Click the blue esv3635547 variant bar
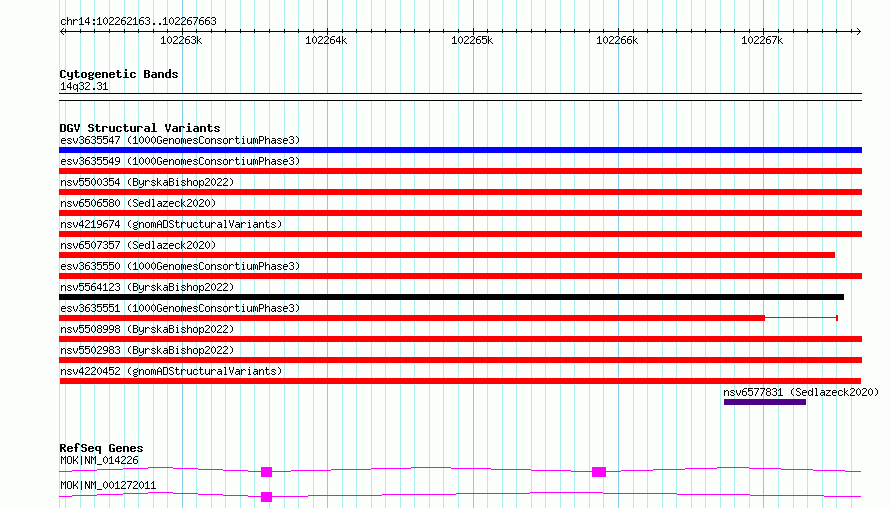 [x=460, y=150]
